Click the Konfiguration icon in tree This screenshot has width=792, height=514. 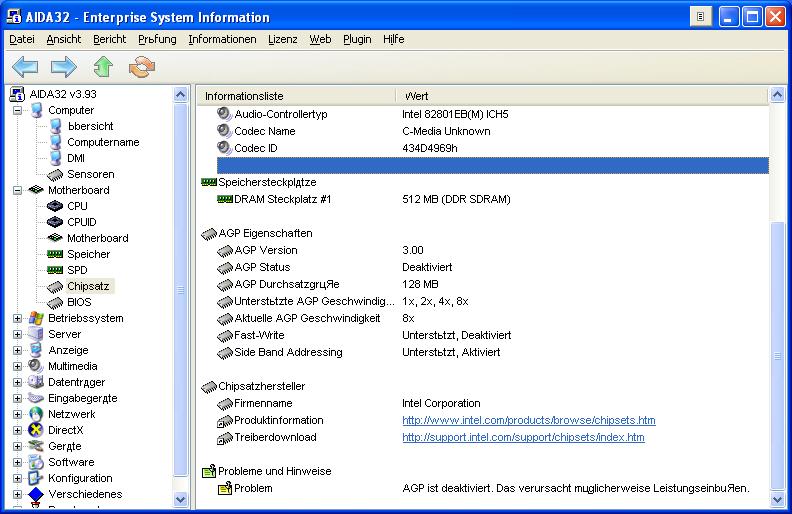[36, 478]
